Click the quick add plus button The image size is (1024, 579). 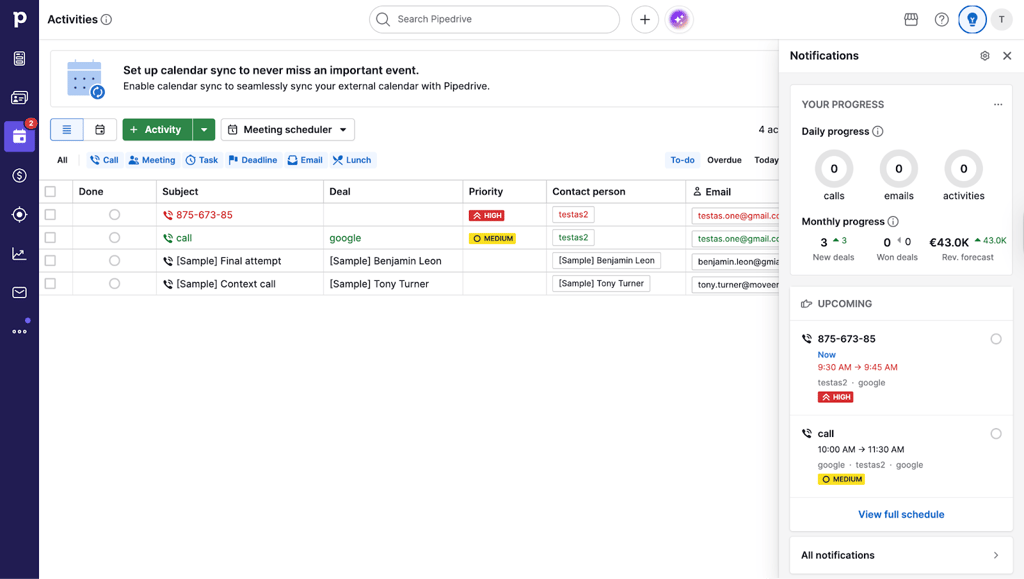(645, 20)
